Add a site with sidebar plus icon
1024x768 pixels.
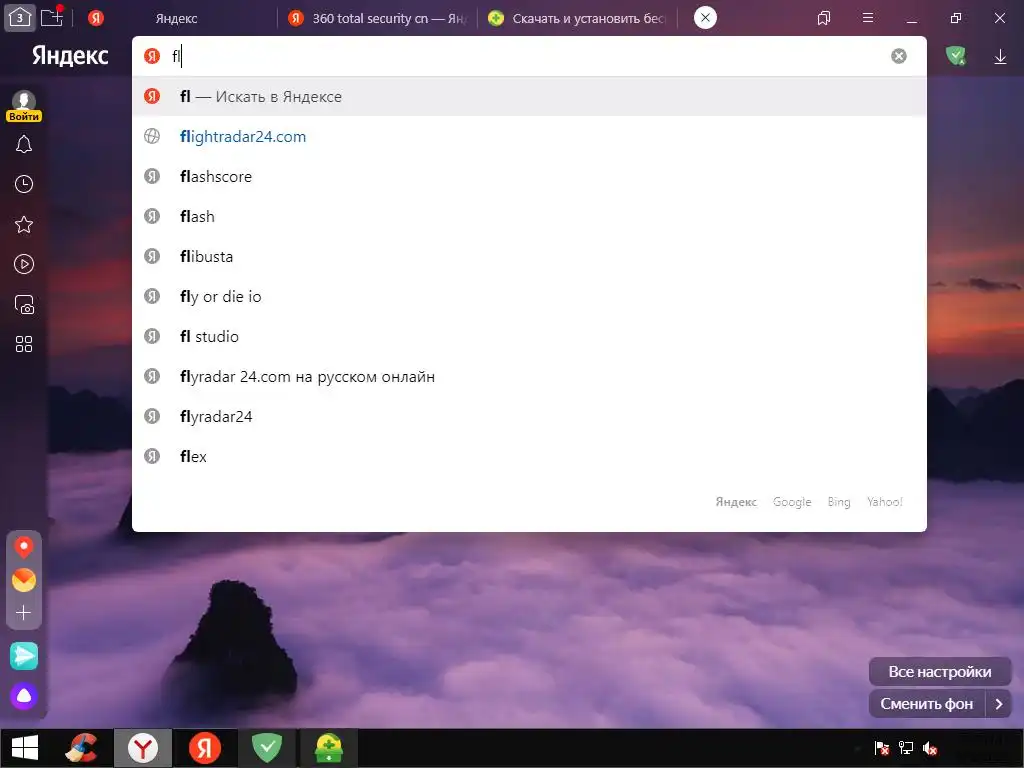pyautogui.click(x=24, y=613)
